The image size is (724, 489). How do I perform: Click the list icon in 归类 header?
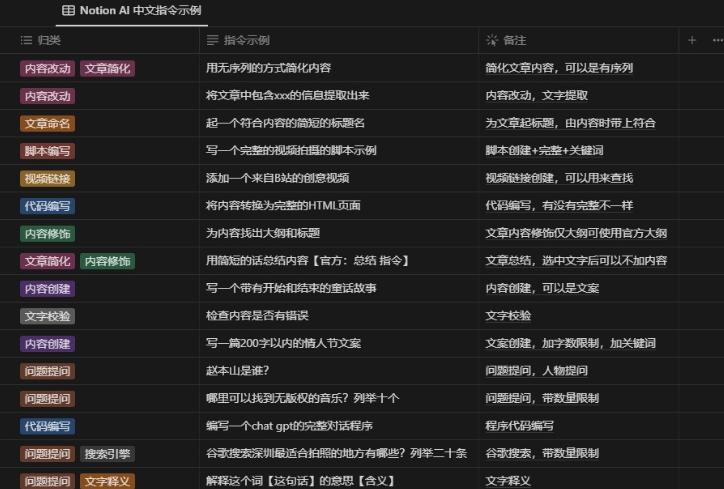[x=26, y=40]
